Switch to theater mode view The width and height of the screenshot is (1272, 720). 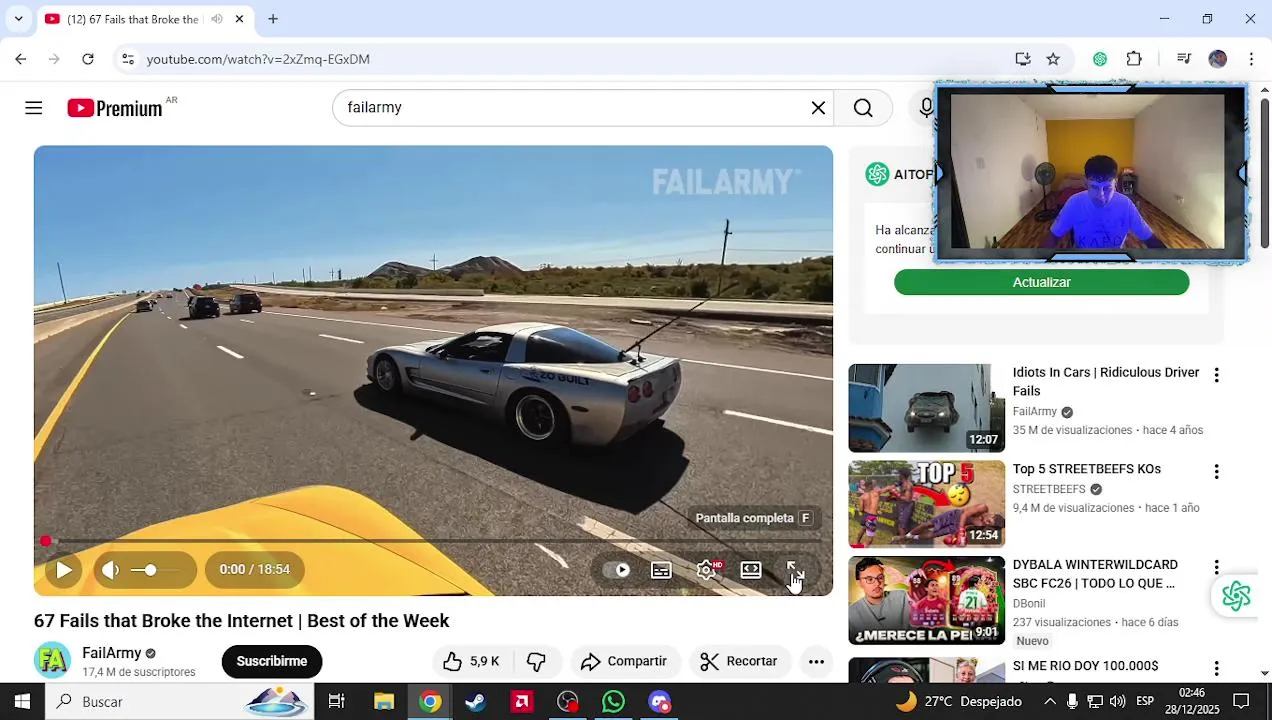(x=751, y=570)
